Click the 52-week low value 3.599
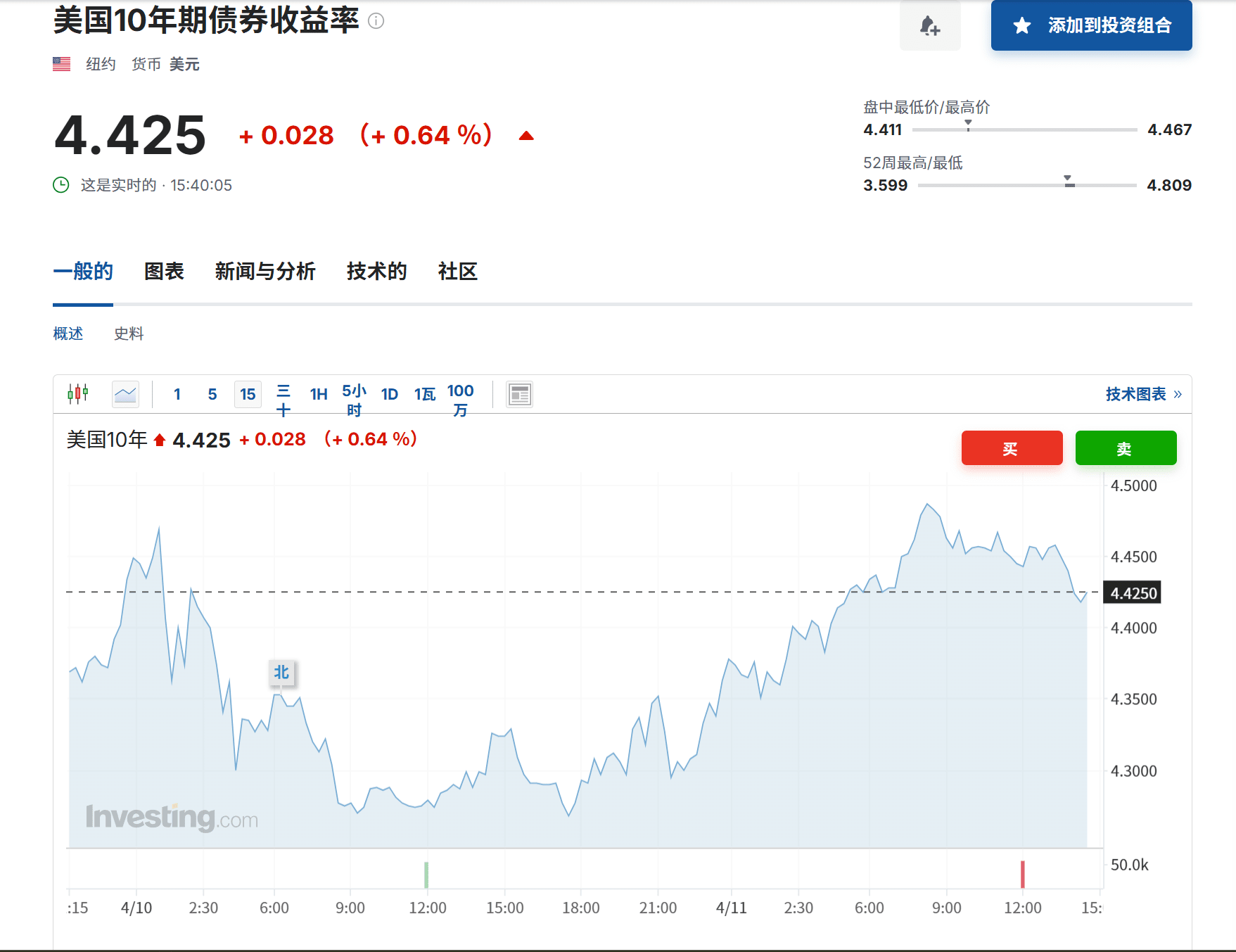Image resolution: width=1236 pixels, height=952 pixels. (x=886, y=185)
